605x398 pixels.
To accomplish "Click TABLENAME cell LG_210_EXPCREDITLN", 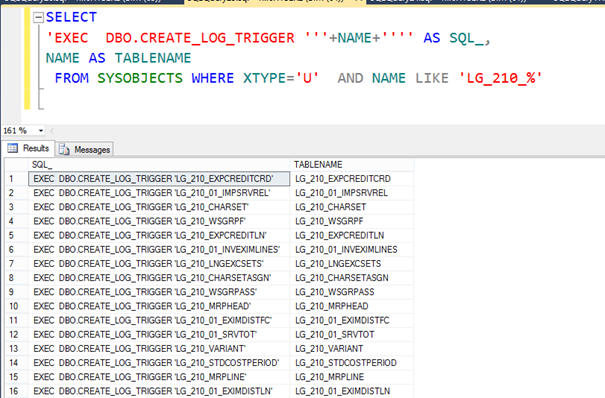I will pos(352,235).
